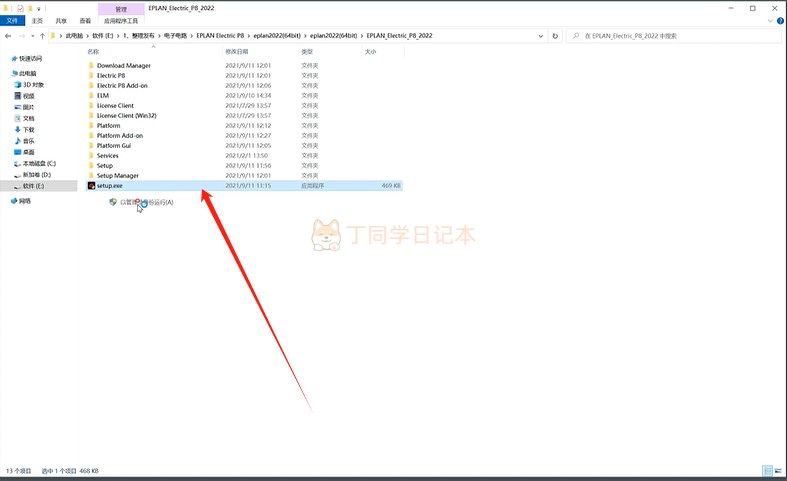The width and height of the screenshot is (787, 481).
Task: Select 软件 (E:) in the address breadcrumb
Action: coord(103,36)
